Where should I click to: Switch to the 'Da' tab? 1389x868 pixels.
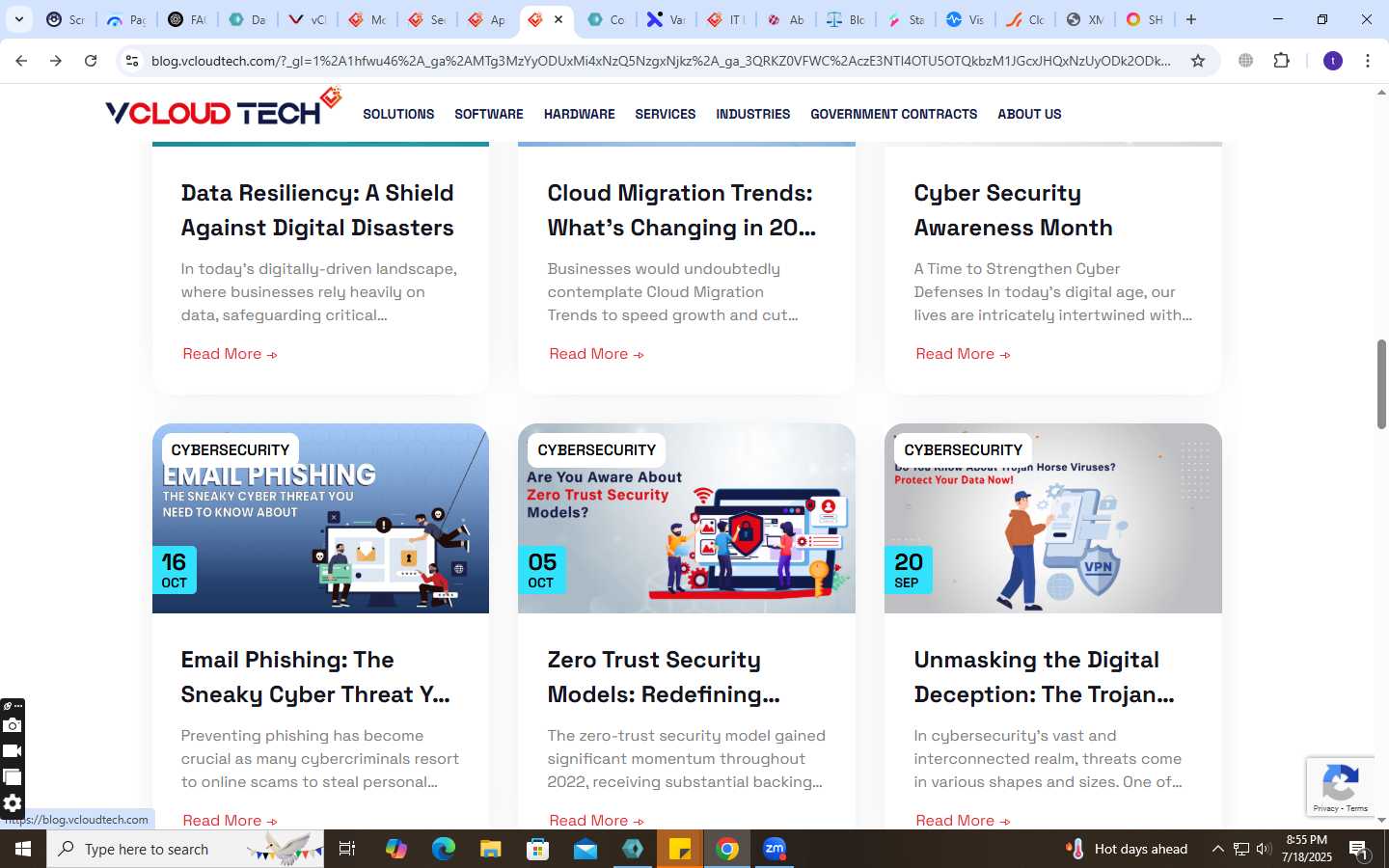pos(247,19)
